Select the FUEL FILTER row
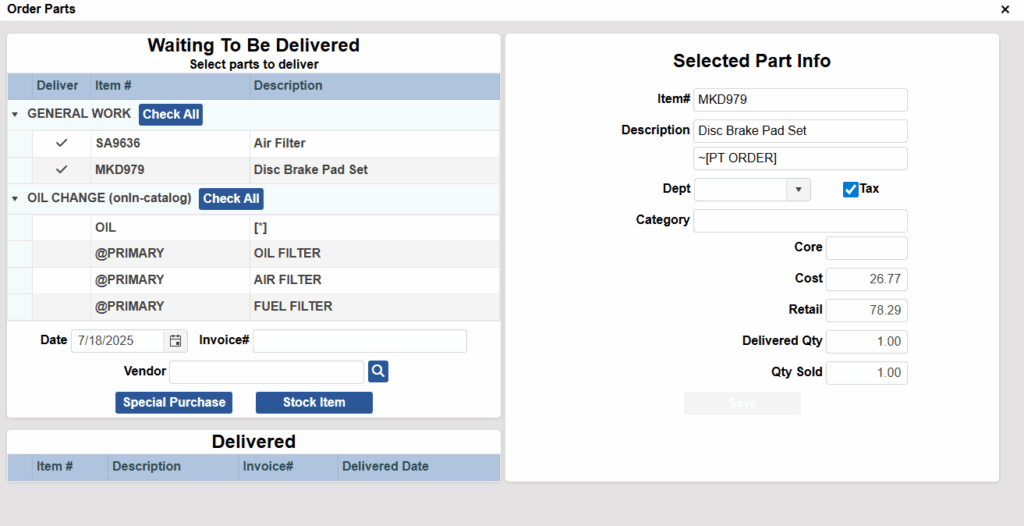 [253, 306]
